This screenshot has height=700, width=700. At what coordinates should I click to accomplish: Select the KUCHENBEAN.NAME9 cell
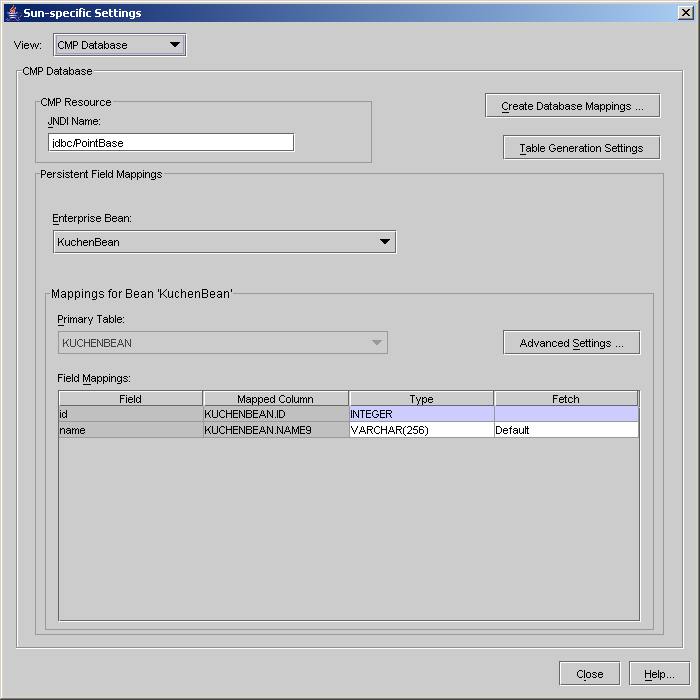(276, 430)
